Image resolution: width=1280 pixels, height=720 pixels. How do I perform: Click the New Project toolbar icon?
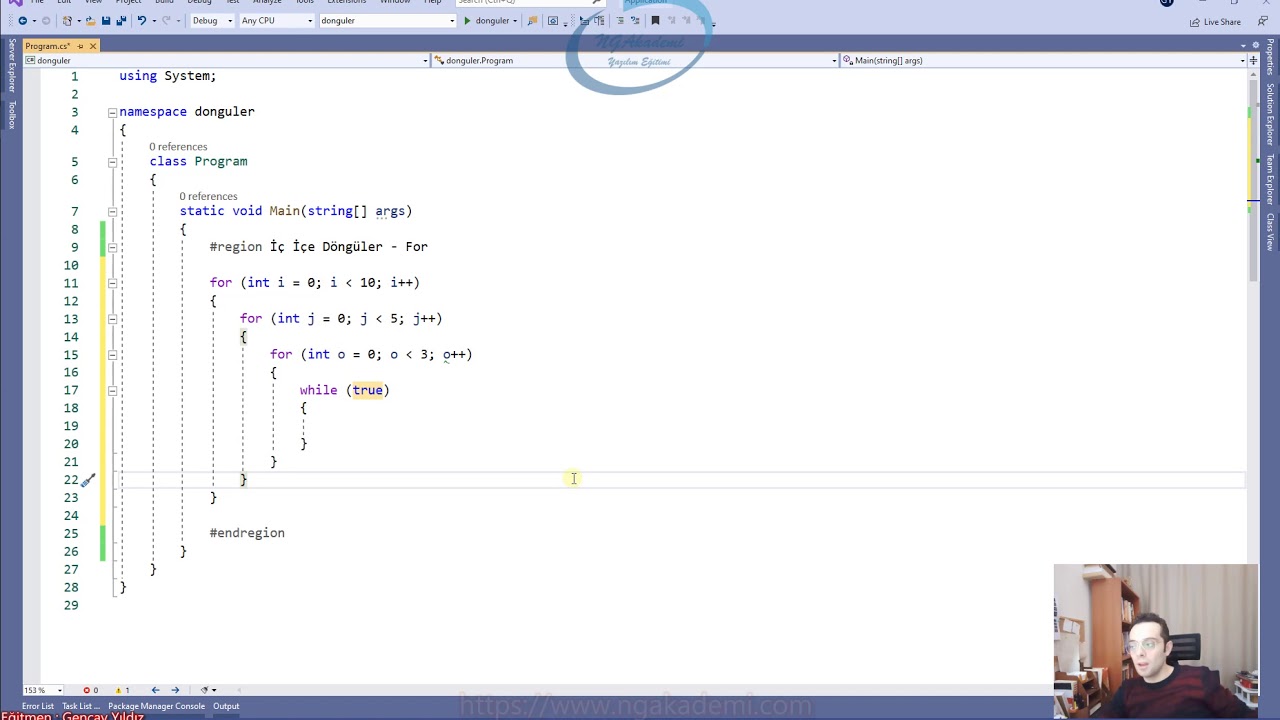(68, 21)
